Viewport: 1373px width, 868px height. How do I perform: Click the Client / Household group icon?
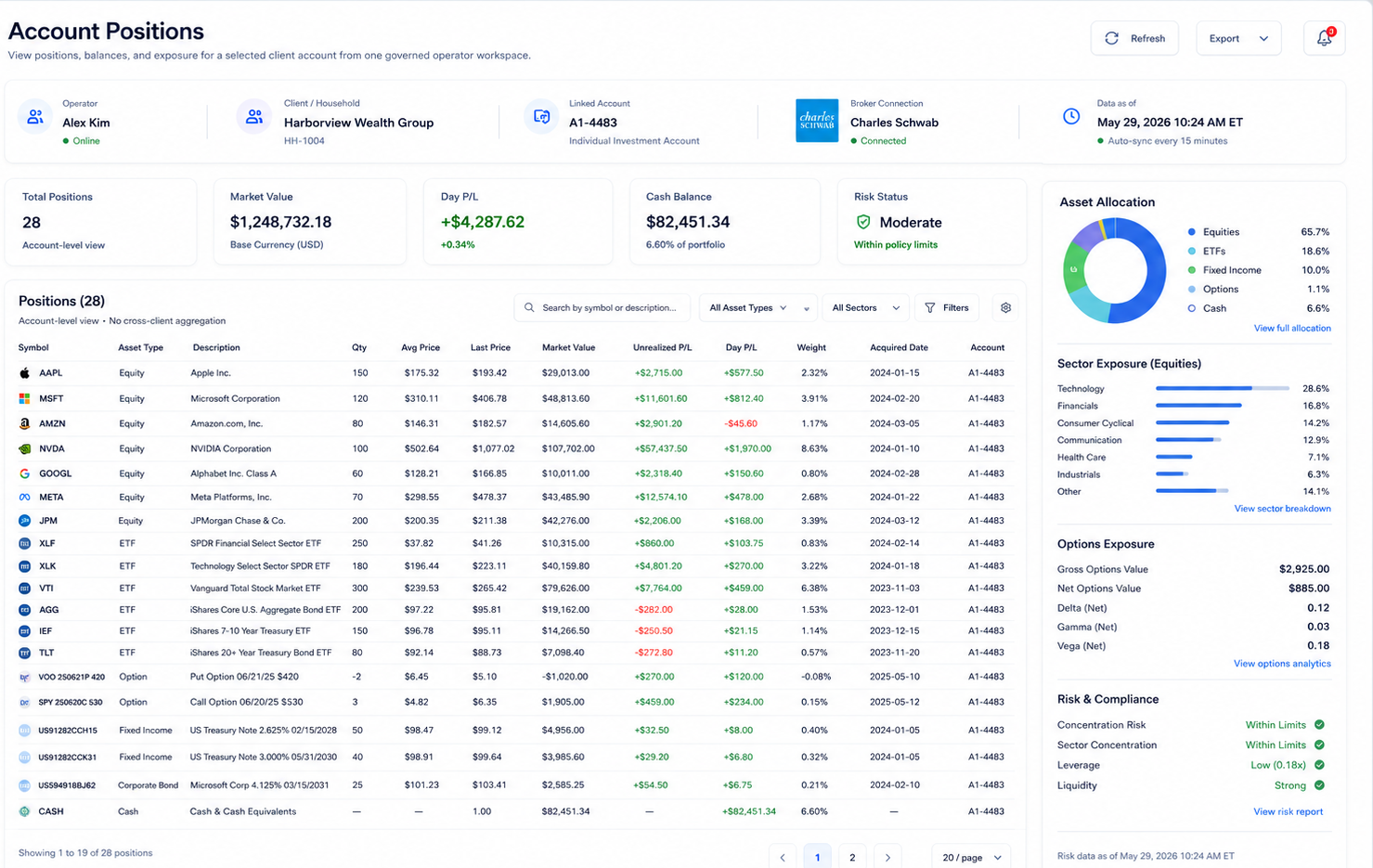point(253,117)
